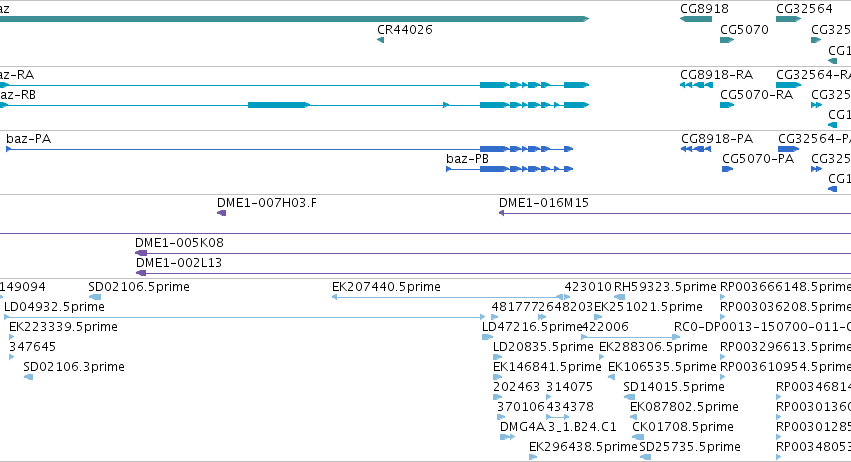Click the CG5070 gene glyph
This screenshot has height=462, width=851.
pyautogui.click(x=727, y=40)
